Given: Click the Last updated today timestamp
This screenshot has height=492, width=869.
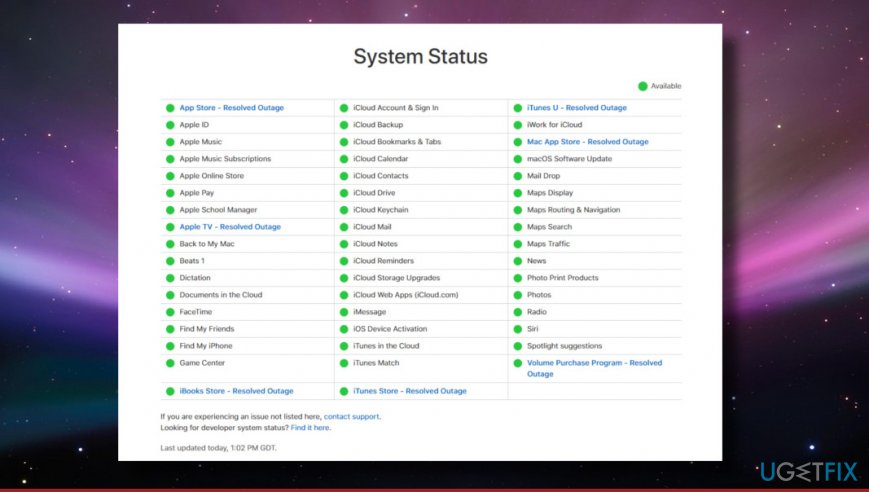Looking at the screenshot, I should pyautogui.click(x=218, y=448).
